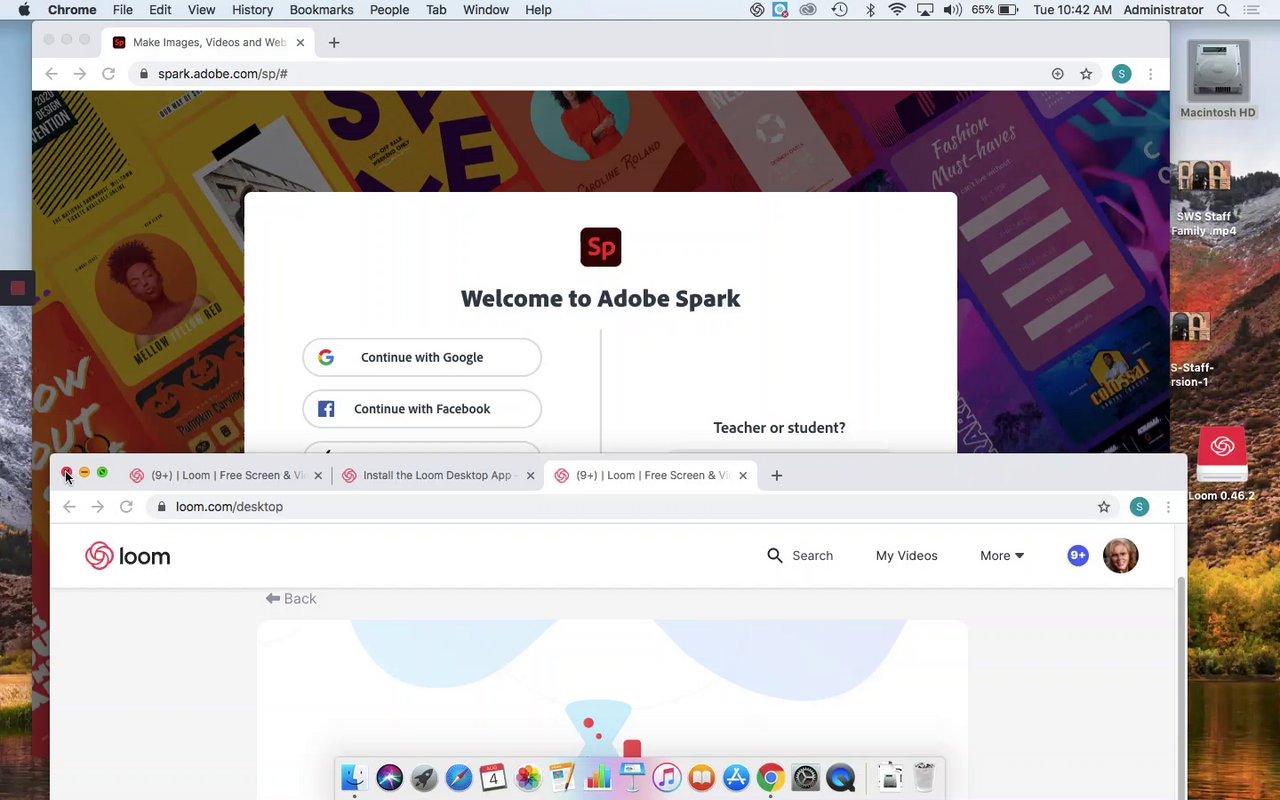1280x800 pixels.
Task: Open the Bookmarks menu
Action: pyautogui.click(x=321, y=10)
